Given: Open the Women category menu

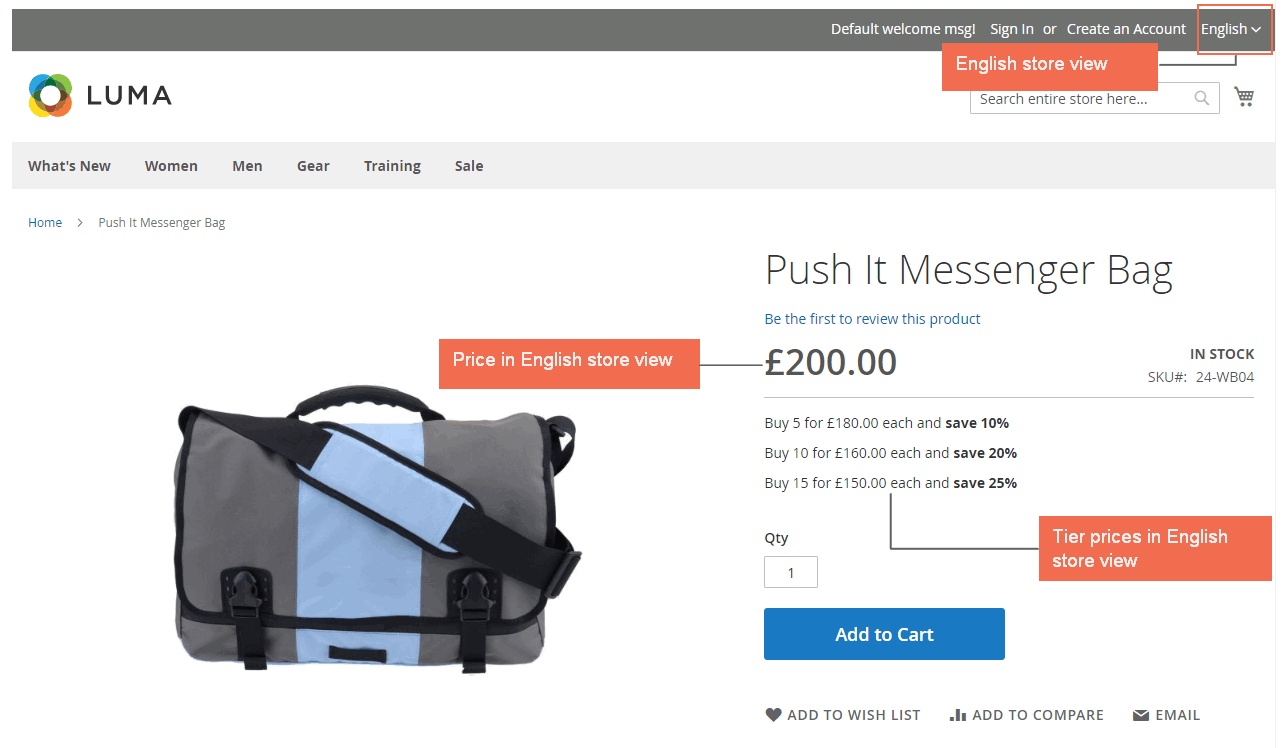Looking at the screenshot, I should coord(171,166).
